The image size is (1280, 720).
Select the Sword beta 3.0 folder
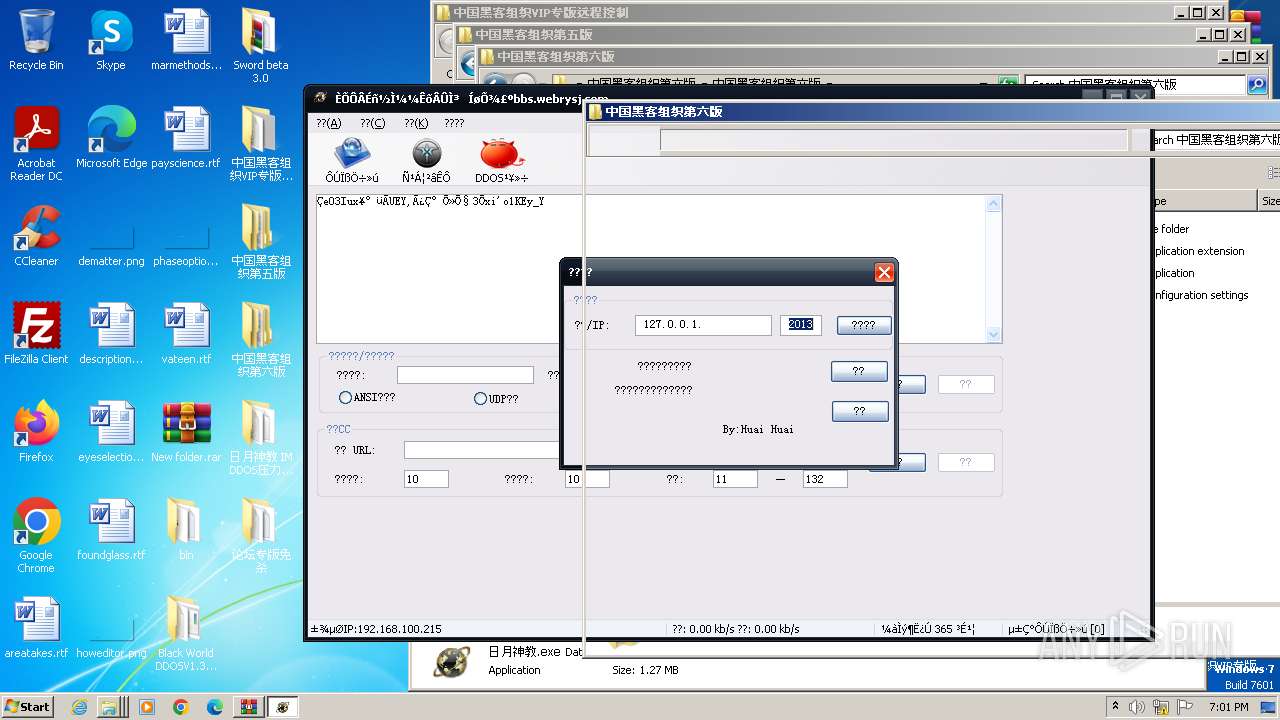coord(260,46)
